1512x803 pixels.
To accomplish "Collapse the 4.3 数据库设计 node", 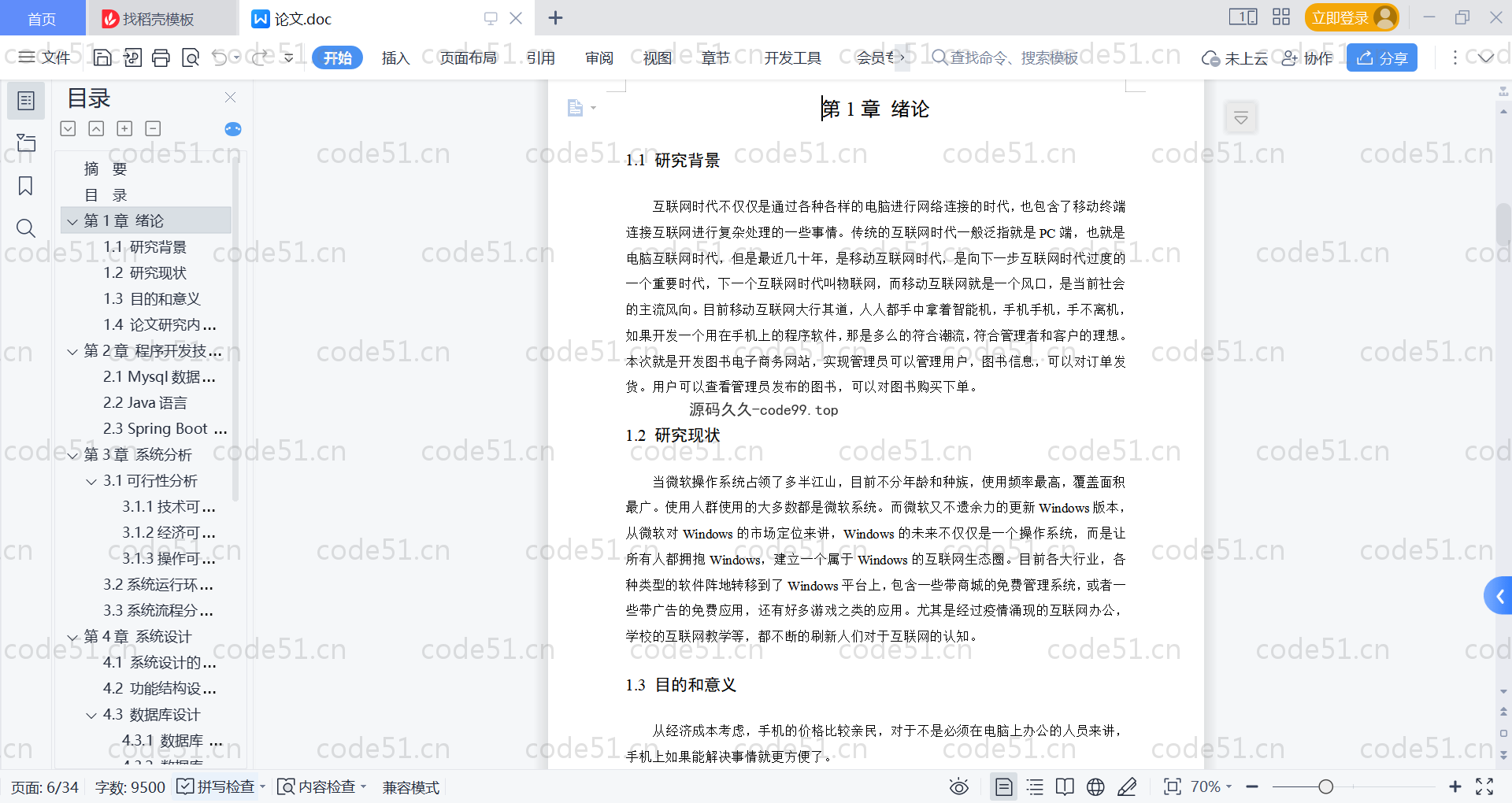I will [x=91, y=715].
